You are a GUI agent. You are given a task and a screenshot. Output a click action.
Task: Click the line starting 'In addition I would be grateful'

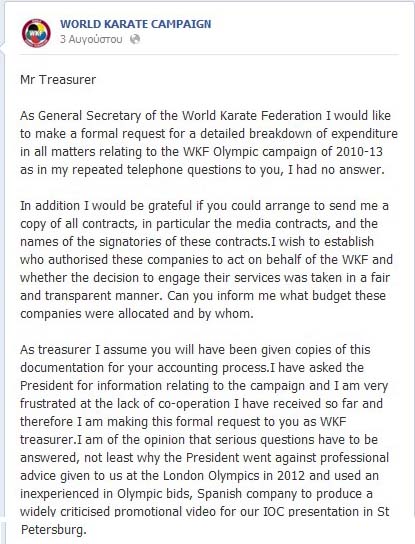click(204, 206)
